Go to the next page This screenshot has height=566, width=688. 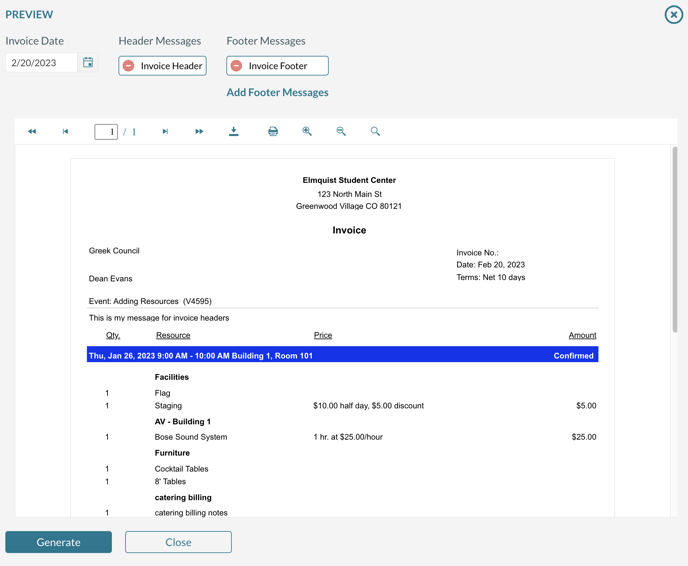[165, 131]
